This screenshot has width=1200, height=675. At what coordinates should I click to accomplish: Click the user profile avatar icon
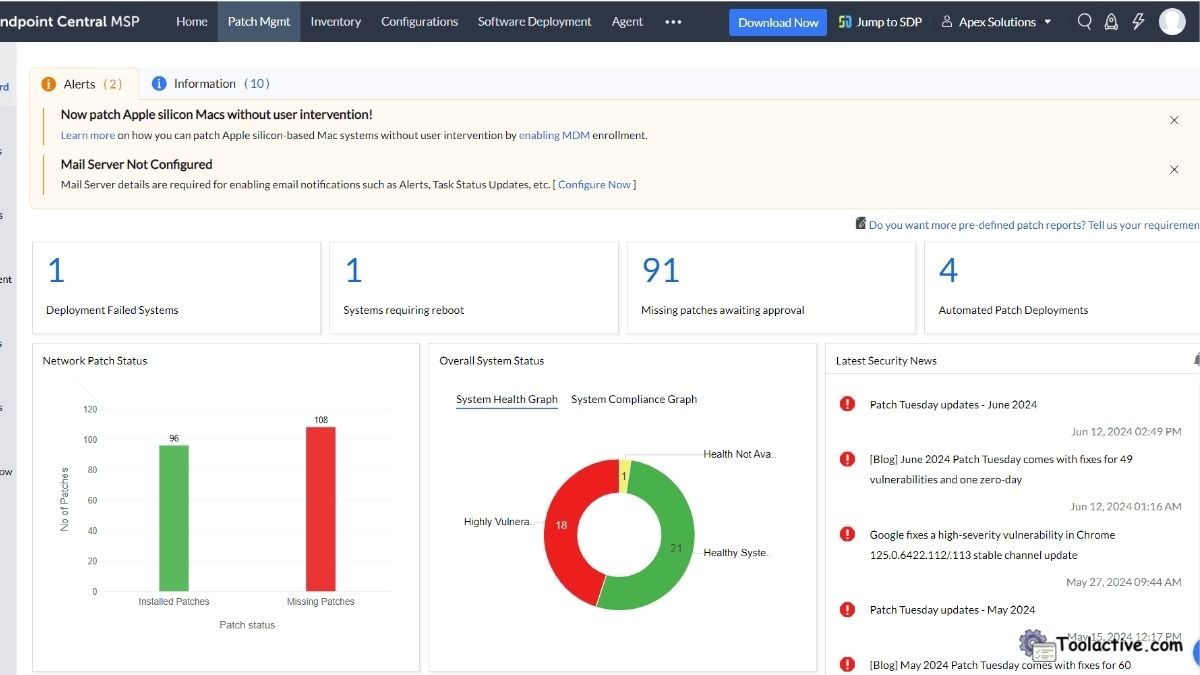[1171, 20]
